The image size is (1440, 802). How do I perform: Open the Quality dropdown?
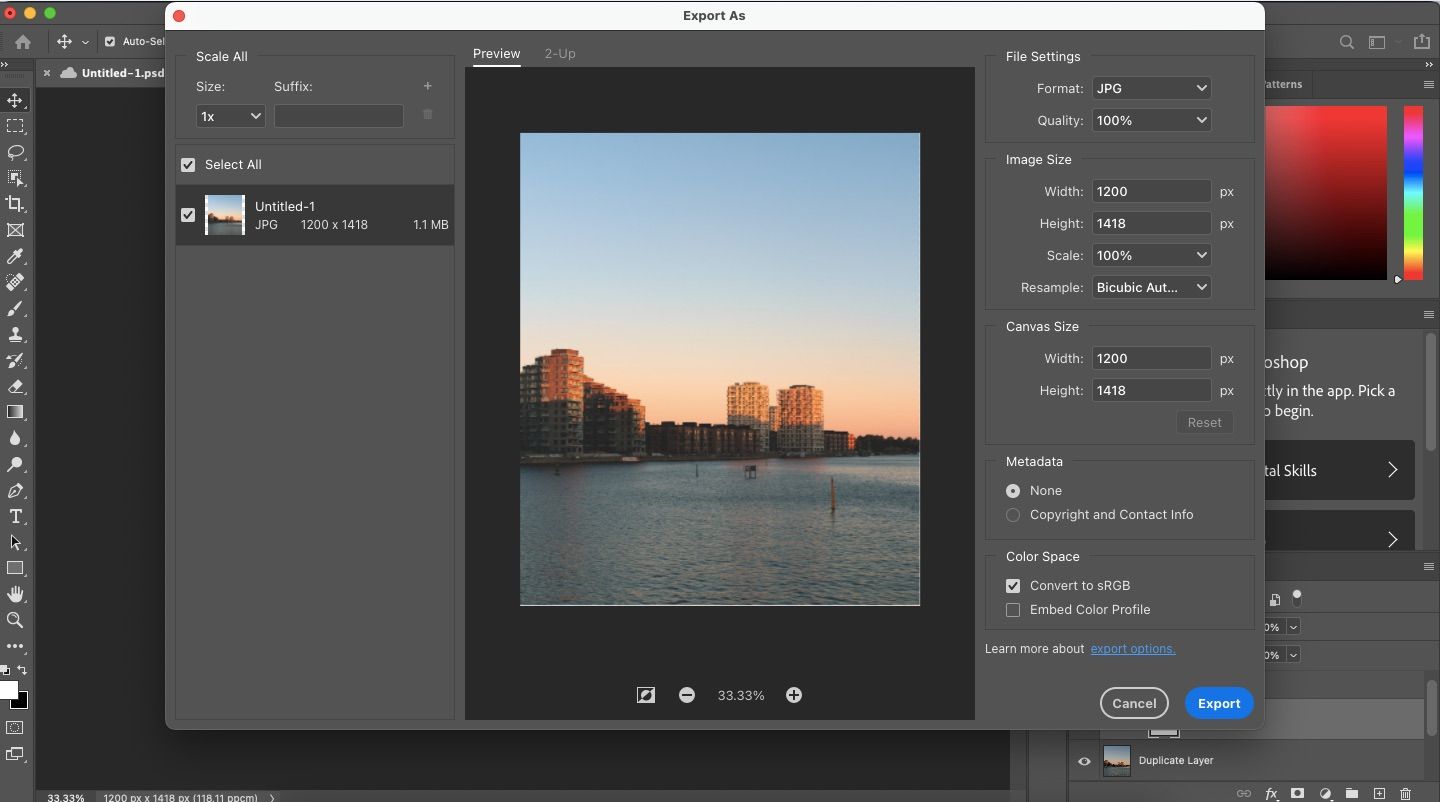1151,120
